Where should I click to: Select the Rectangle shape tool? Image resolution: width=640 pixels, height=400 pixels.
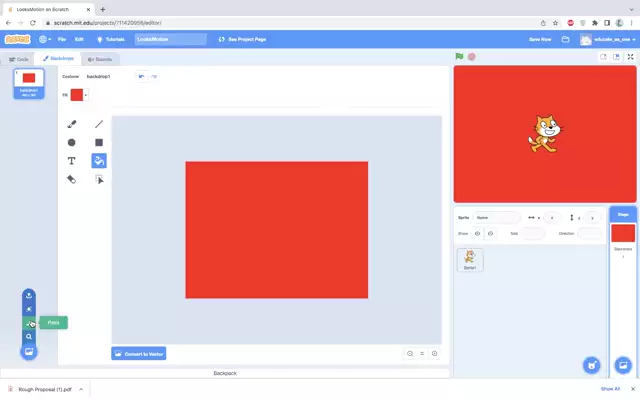pos(99,142)
